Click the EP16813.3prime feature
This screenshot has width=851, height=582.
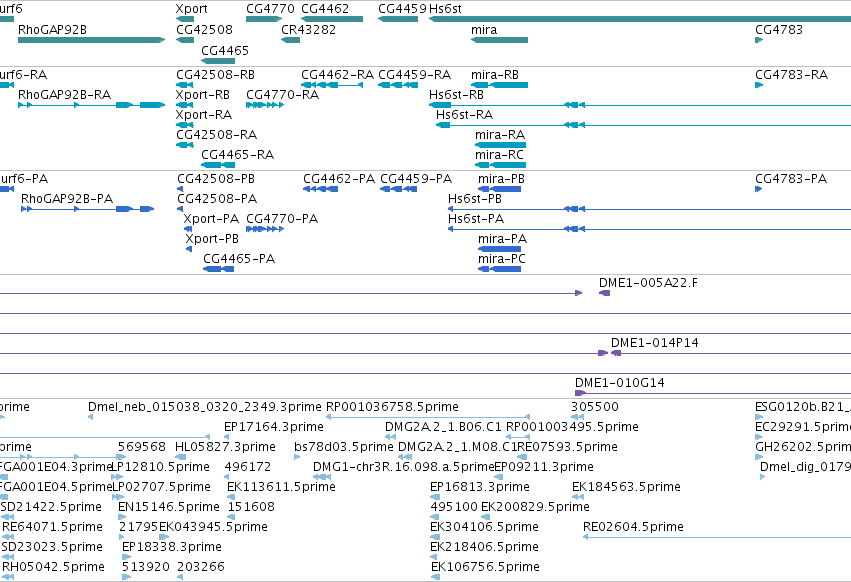433,497
